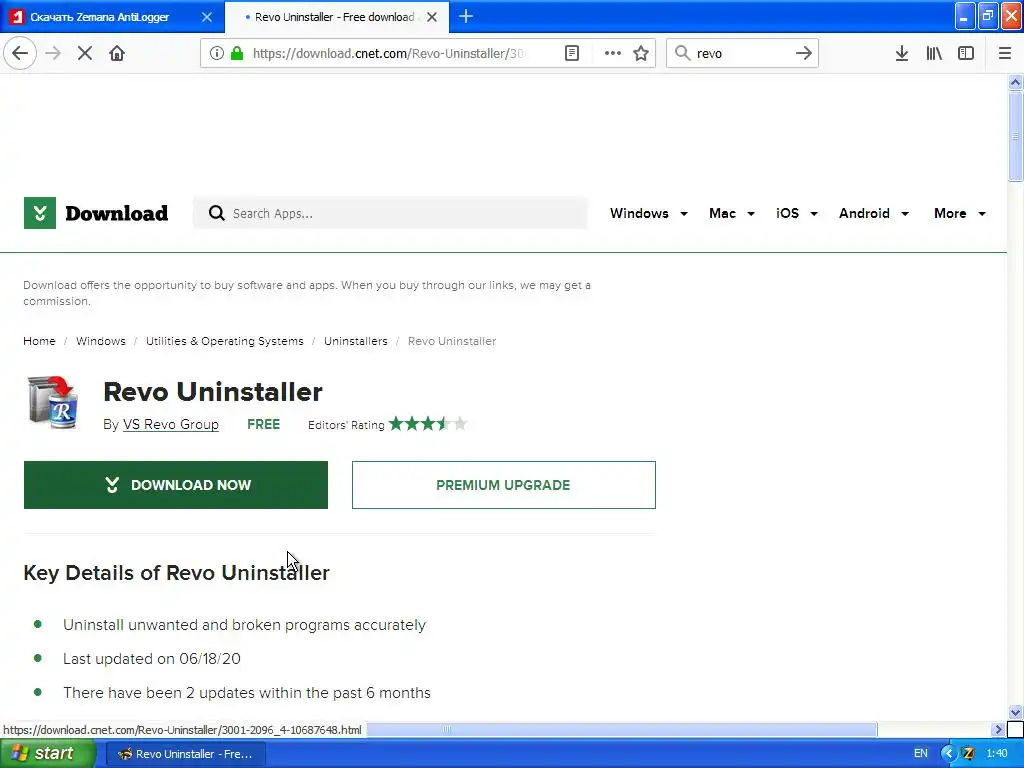Select the Revo Uninstaller - Free download tab

(334, 17)
